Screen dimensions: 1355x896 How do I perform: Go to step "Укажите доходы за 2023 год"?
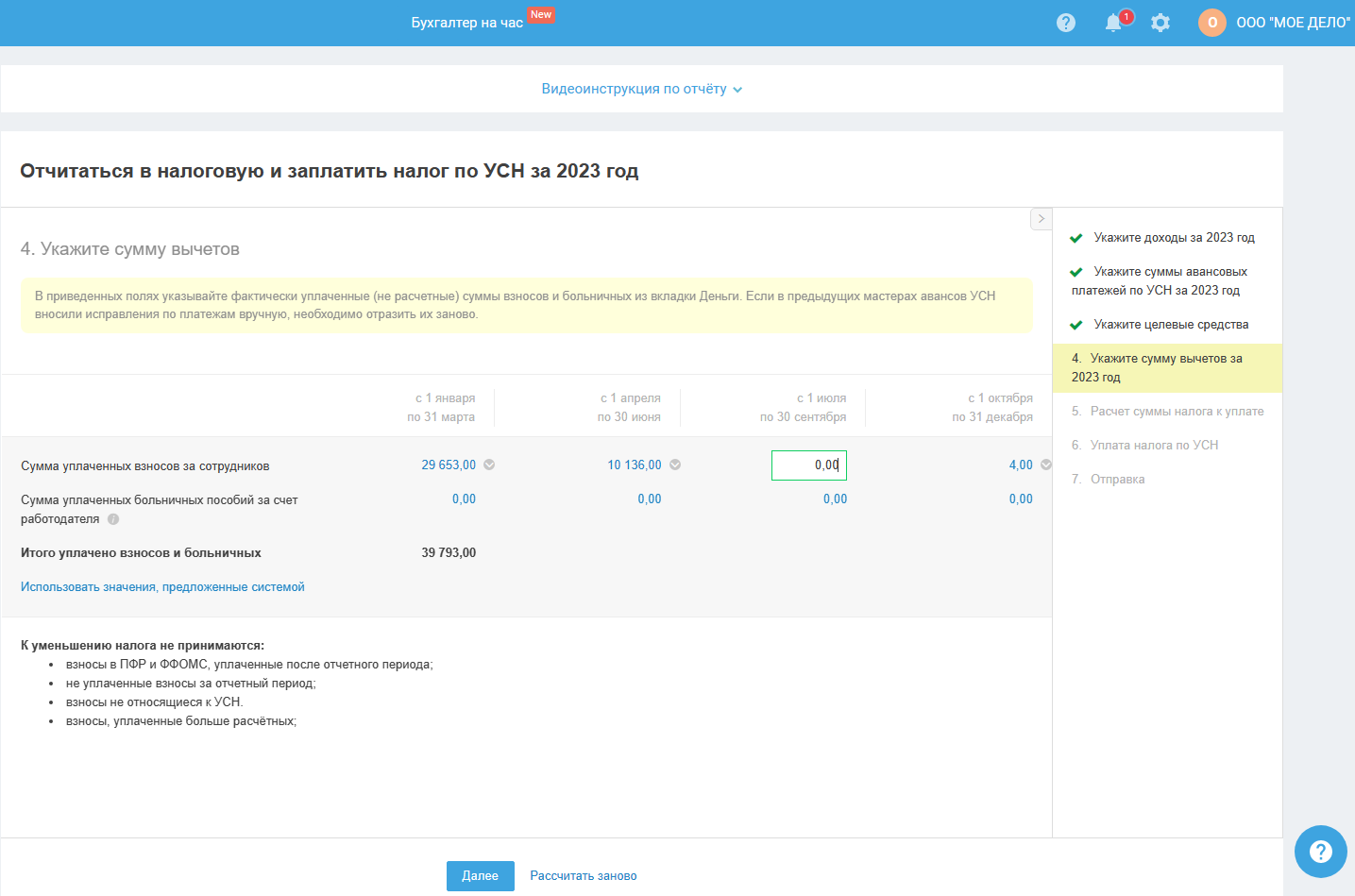1174,238
